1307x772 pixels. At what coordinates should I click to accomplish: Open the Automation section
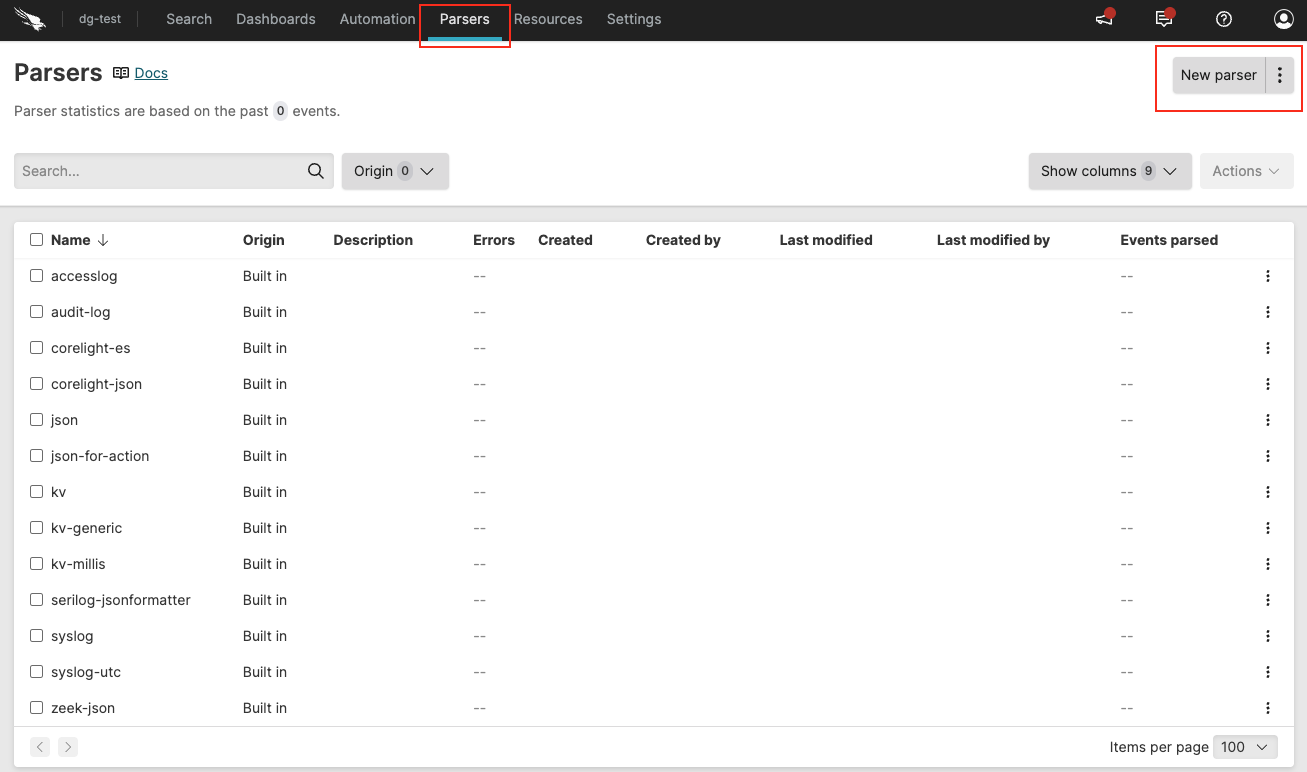pyautogui.click(x=377, y=19)
